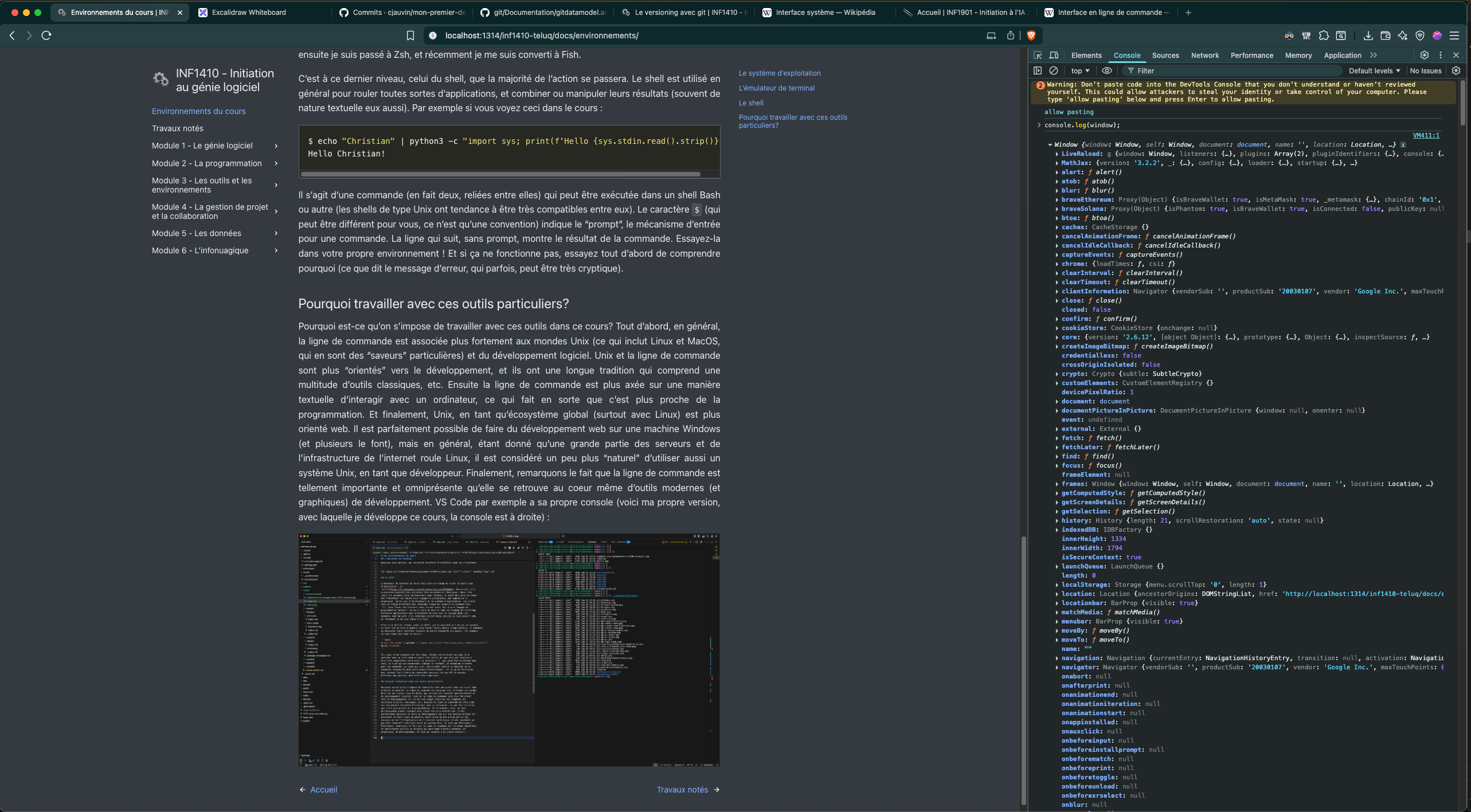
Task: Open the DevTools main settings gear
Action: [1424, 55]
